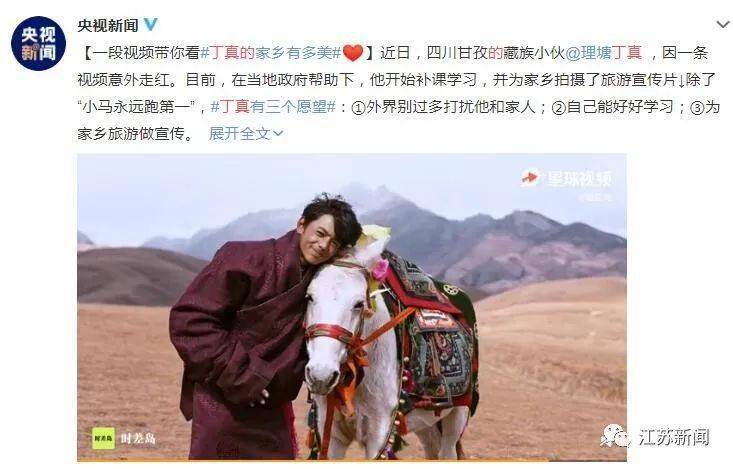The image size is (733, 469).
Task: Click the blue verified V badge
Action: pos(151,24)
